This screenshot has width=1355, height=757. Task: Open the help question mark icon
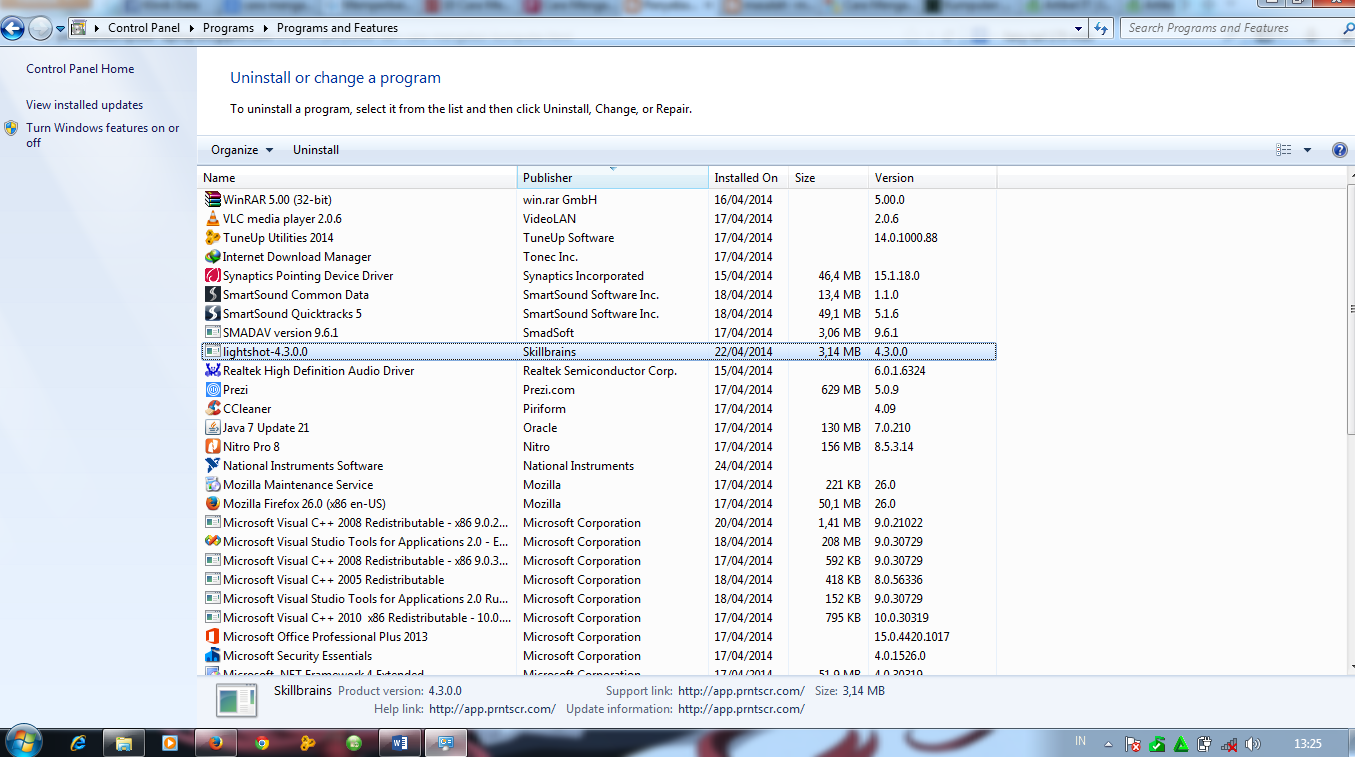pos(1340,150)
